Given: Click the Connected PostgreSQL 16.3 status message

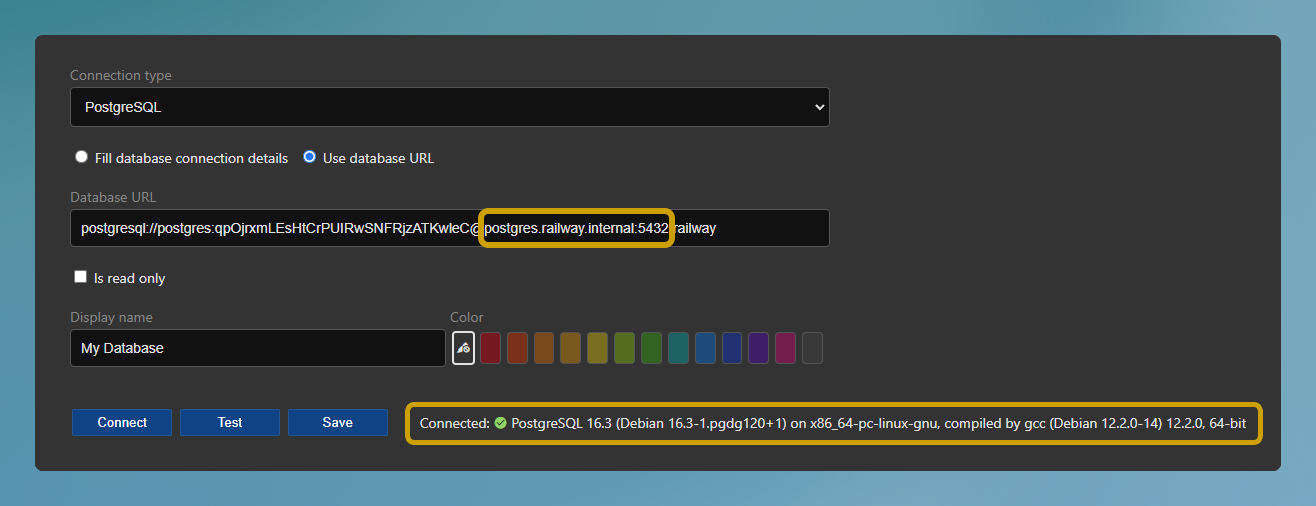Looking at the screenshot, I should point(833,423).
